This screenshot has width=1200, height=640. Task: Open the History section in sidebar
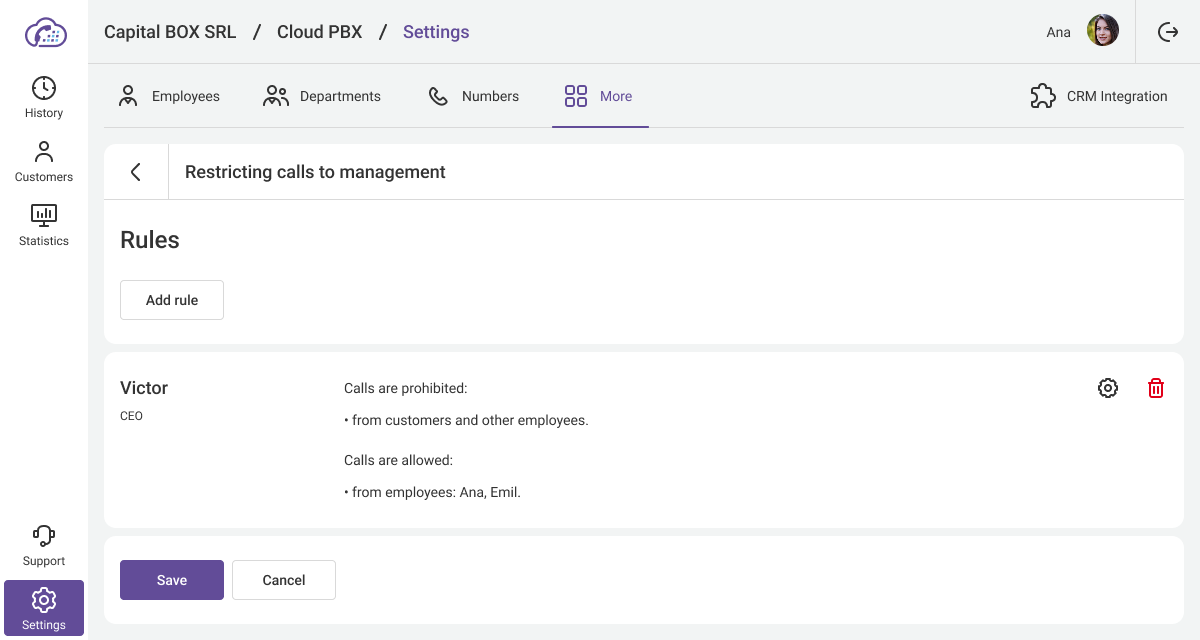pos(44,97)
